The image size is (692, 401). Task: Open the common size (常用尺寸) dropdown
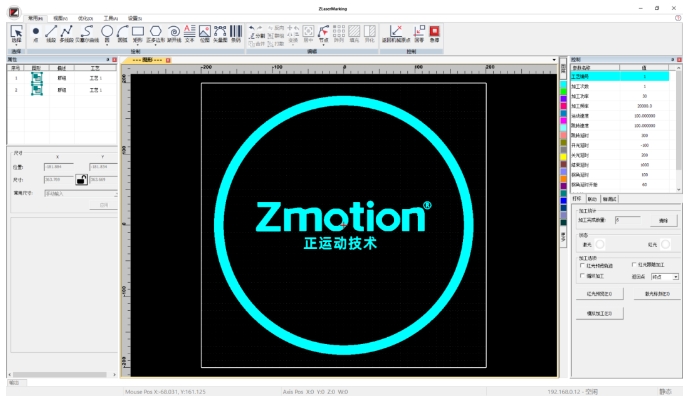pyautogui.click(x=81, y=194)
